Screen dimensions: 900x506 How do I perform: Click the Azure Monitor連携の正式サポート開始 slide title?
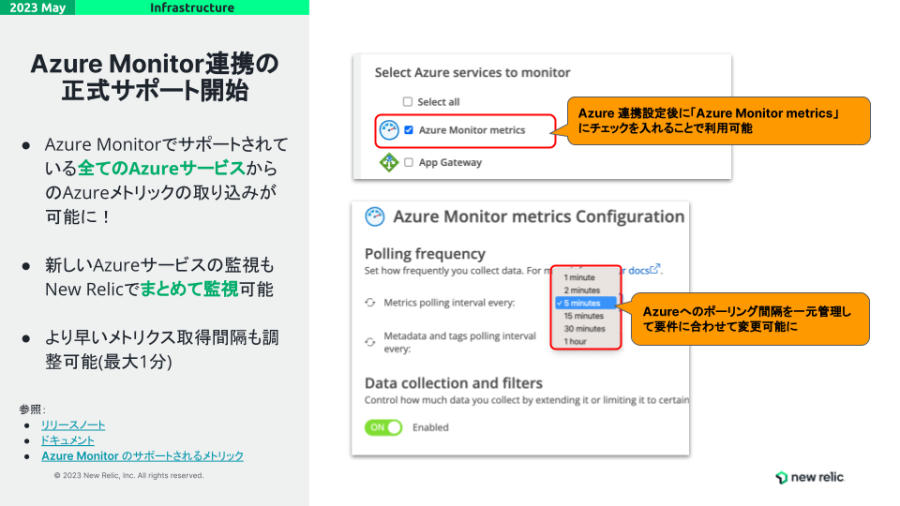pos(154,77)
